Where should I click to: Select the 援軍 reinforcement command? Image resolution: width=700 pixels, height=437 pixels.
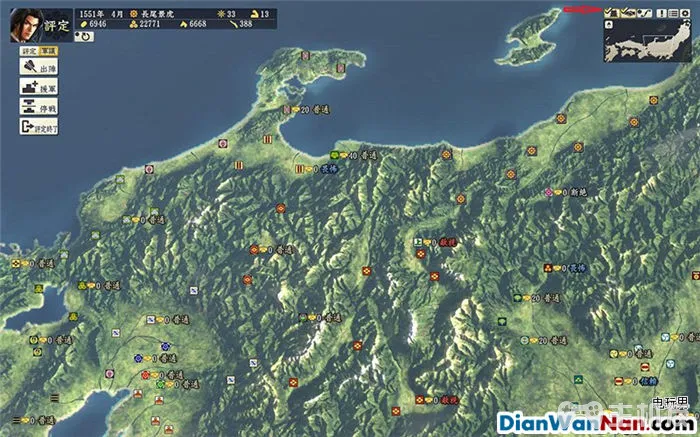click(39, 87)
